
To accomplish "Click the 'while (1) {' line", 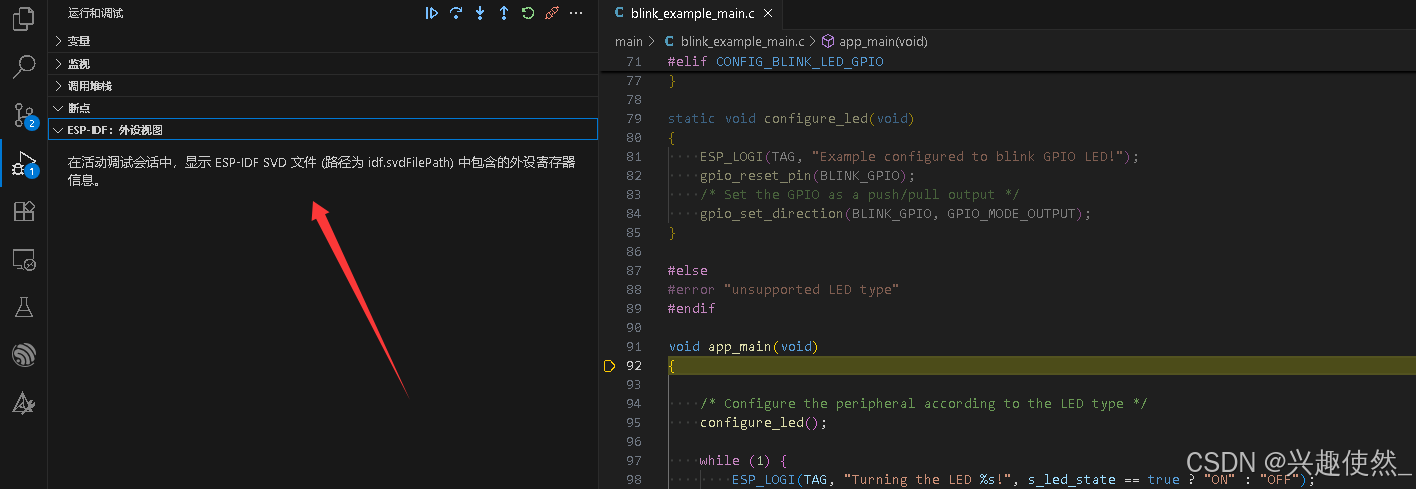I will point(743,460).
